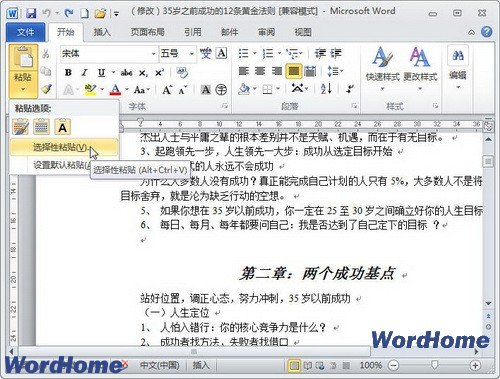Image resolution: width=500 pixels, height=379 pixels.
Task: Click the decrease indent icon
Action: [320, 53]
